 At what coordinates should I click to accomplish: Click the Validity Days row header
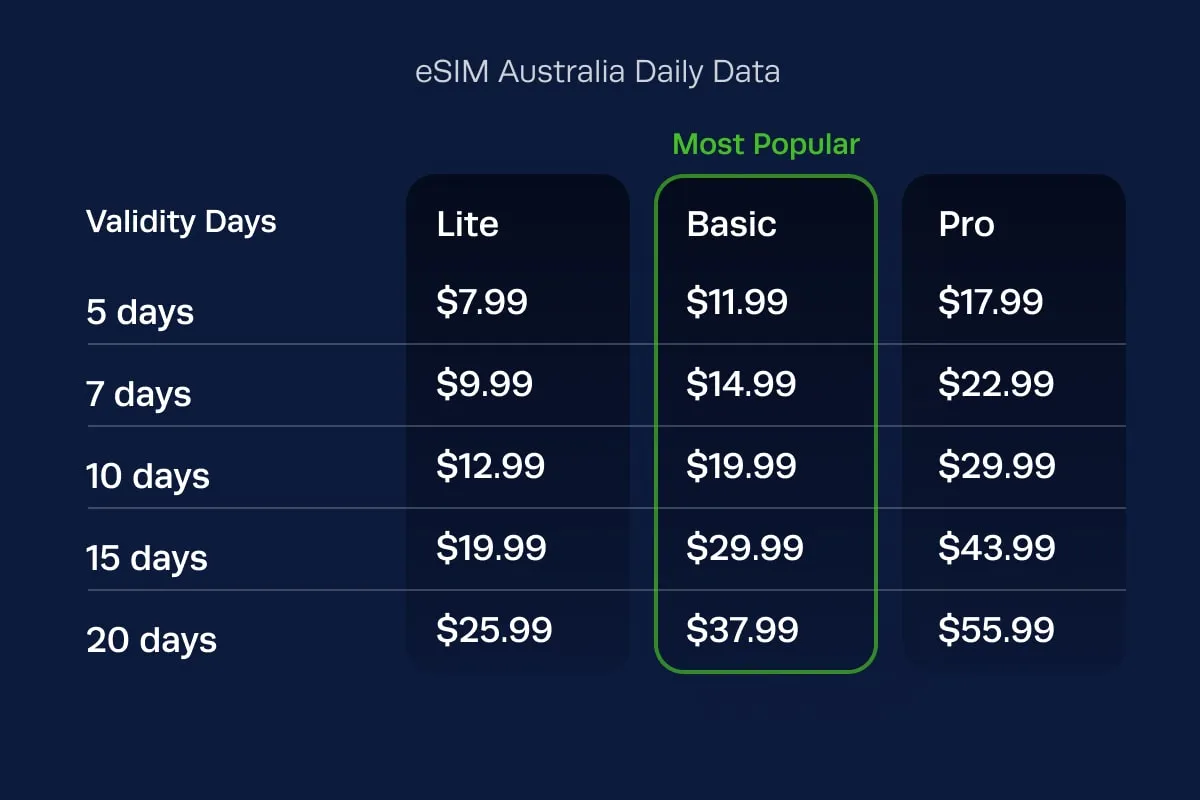(x=181, y=222)
